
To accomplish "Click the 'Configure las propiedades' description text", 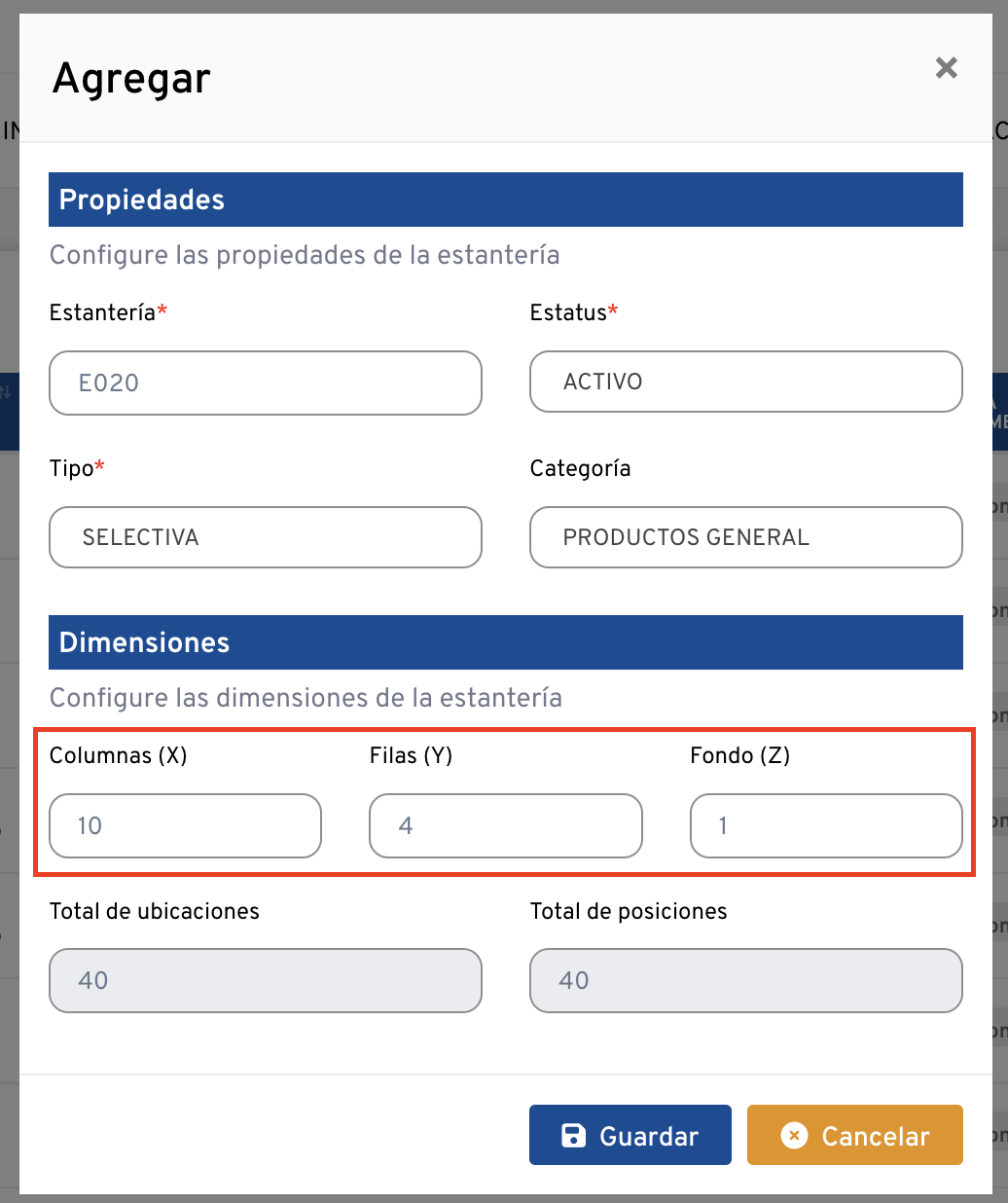I will click(305, 255).
